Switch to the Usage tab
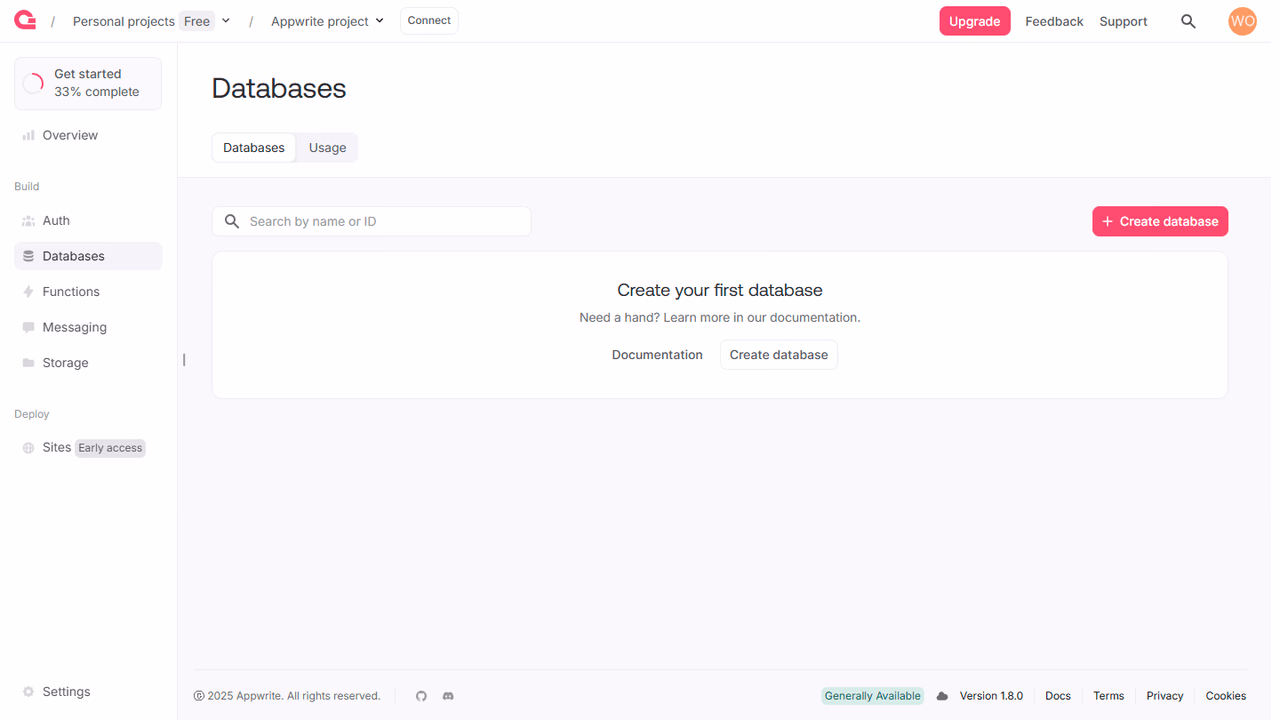1280x720 pixels. pyautogui.click(x=327, y=148)
